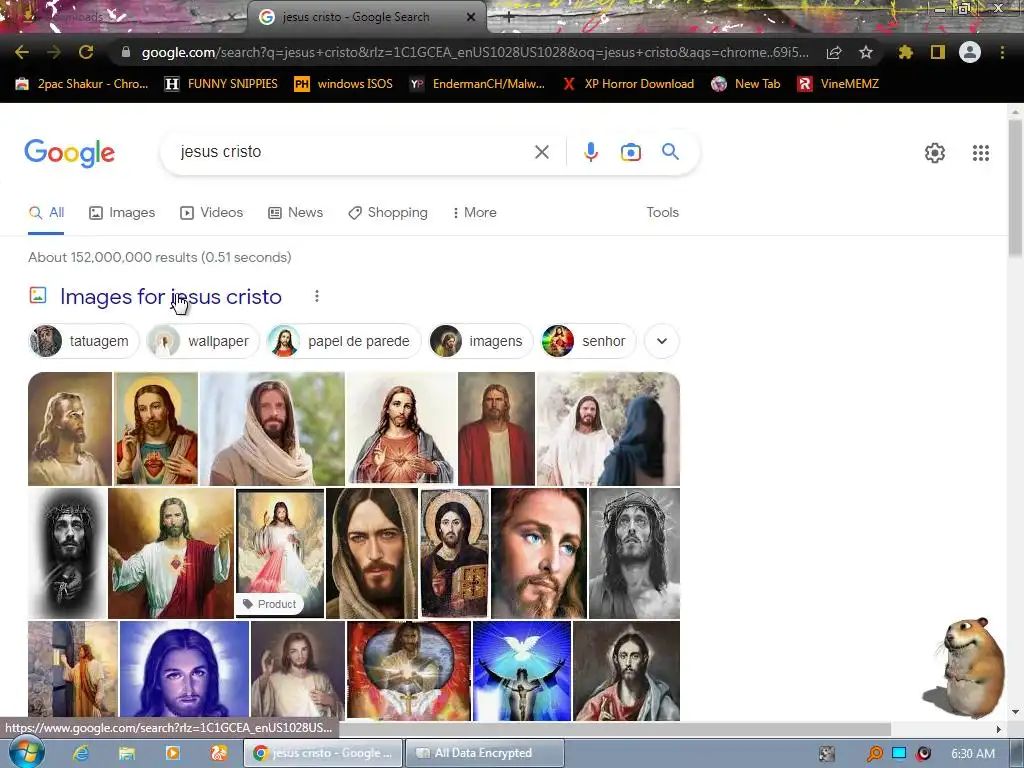Click the share page icon in address bar
1024x768 pixels.
pos(834,53)
